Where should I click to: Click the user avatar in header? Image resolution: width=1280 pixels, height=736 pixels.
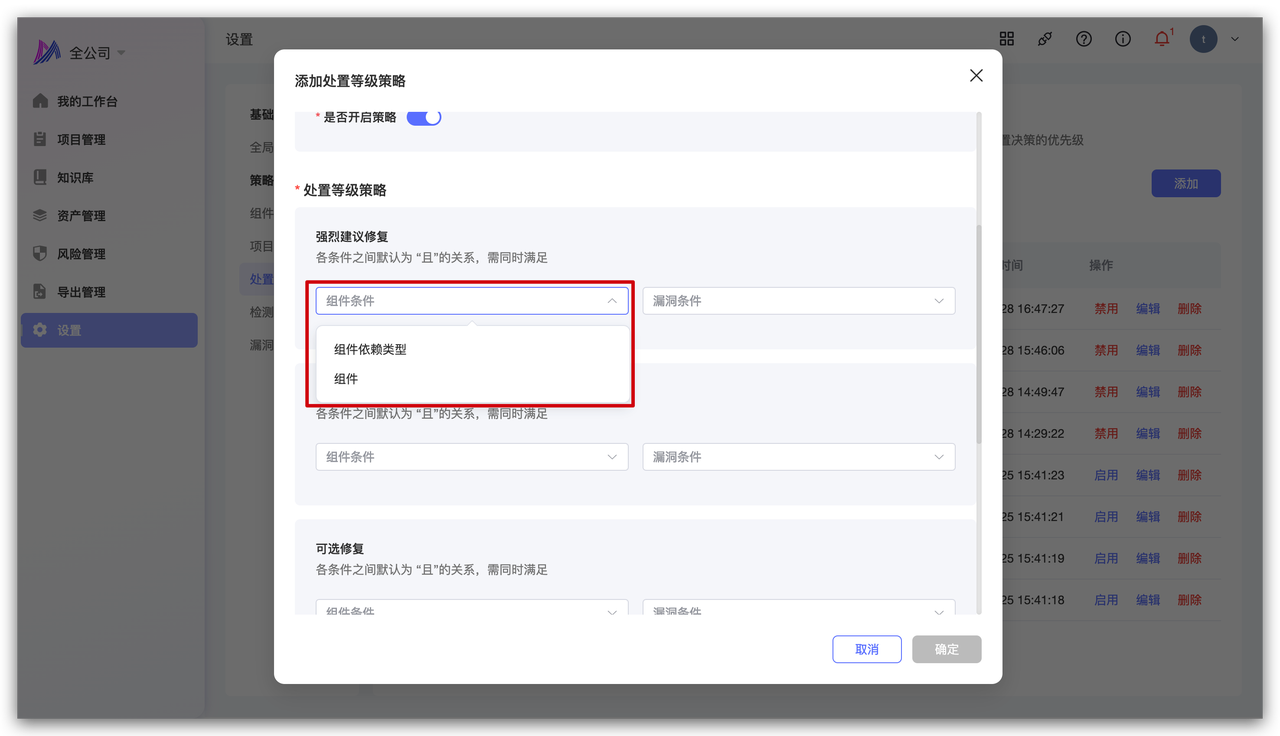[1203, 39]
